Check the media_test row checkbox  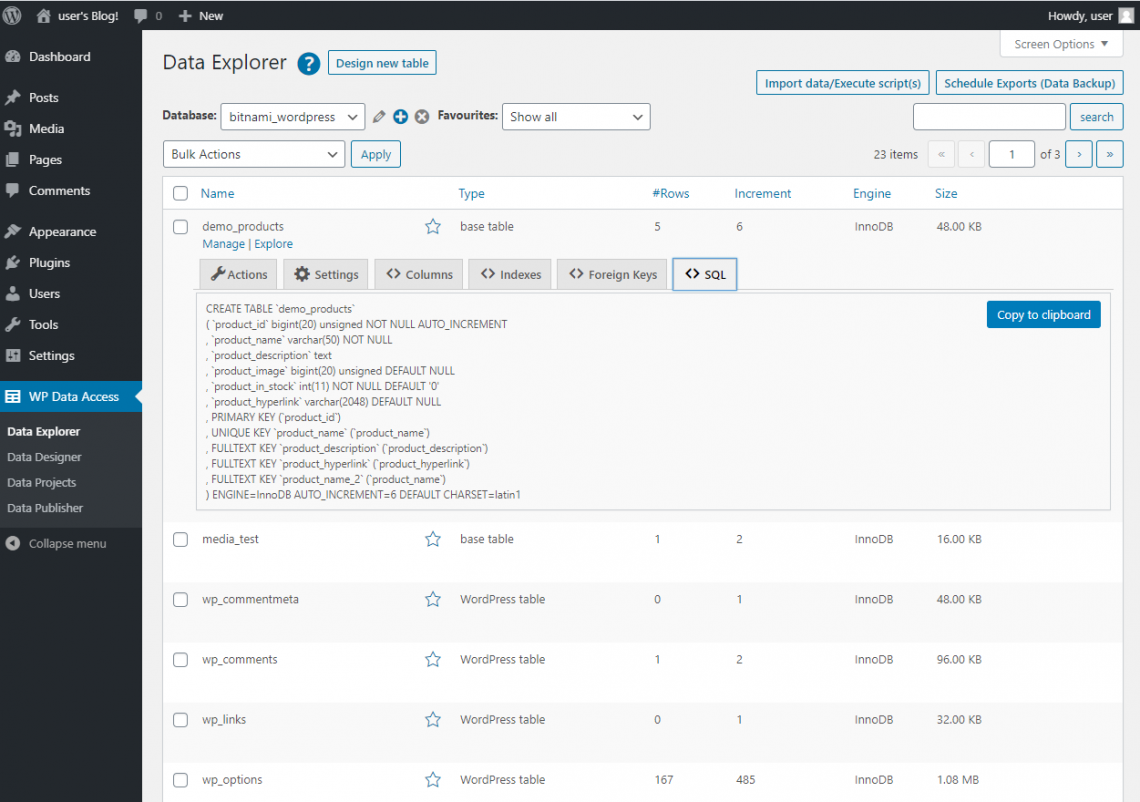tap(180, 540)
